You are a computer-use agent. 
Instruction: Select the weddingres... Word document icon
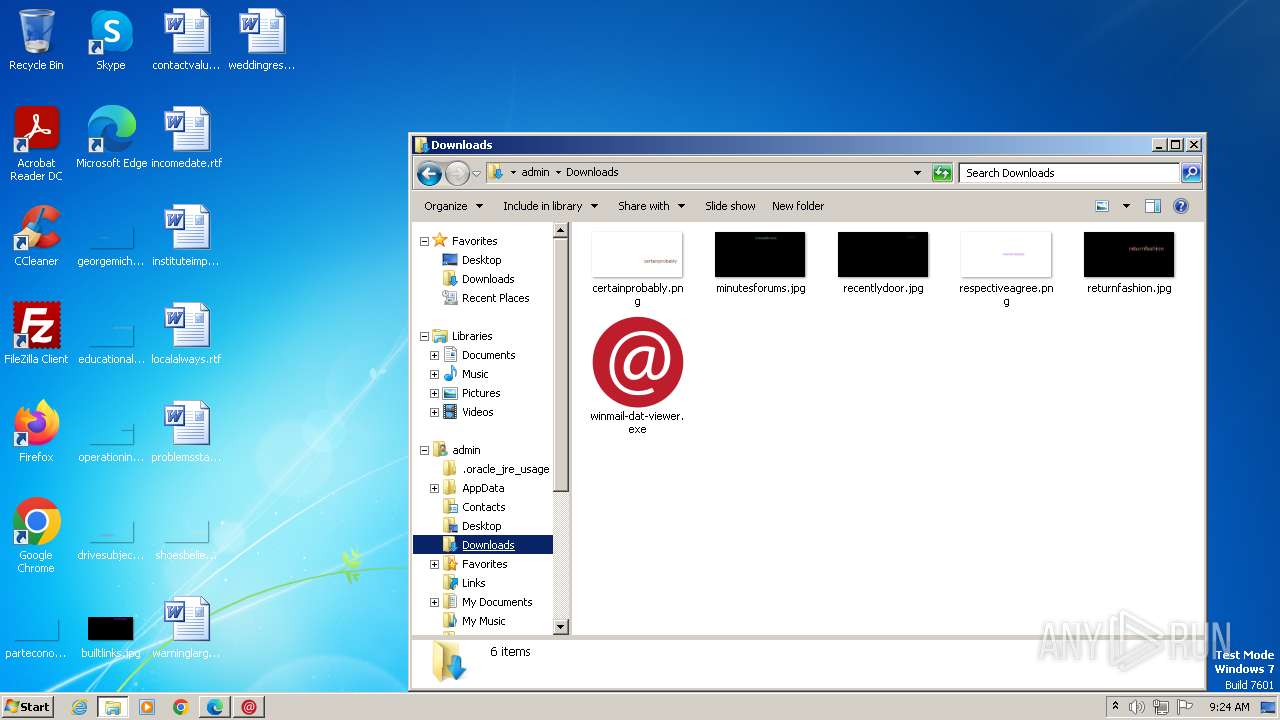pyautogui.click(x=262, y=40)
